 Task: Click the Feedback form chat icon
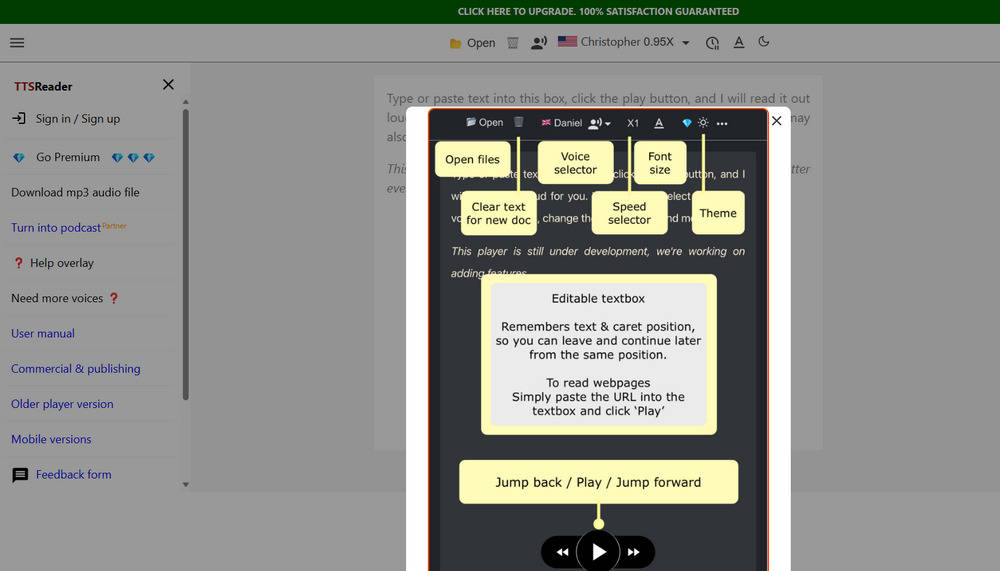[x=20, y=475]
